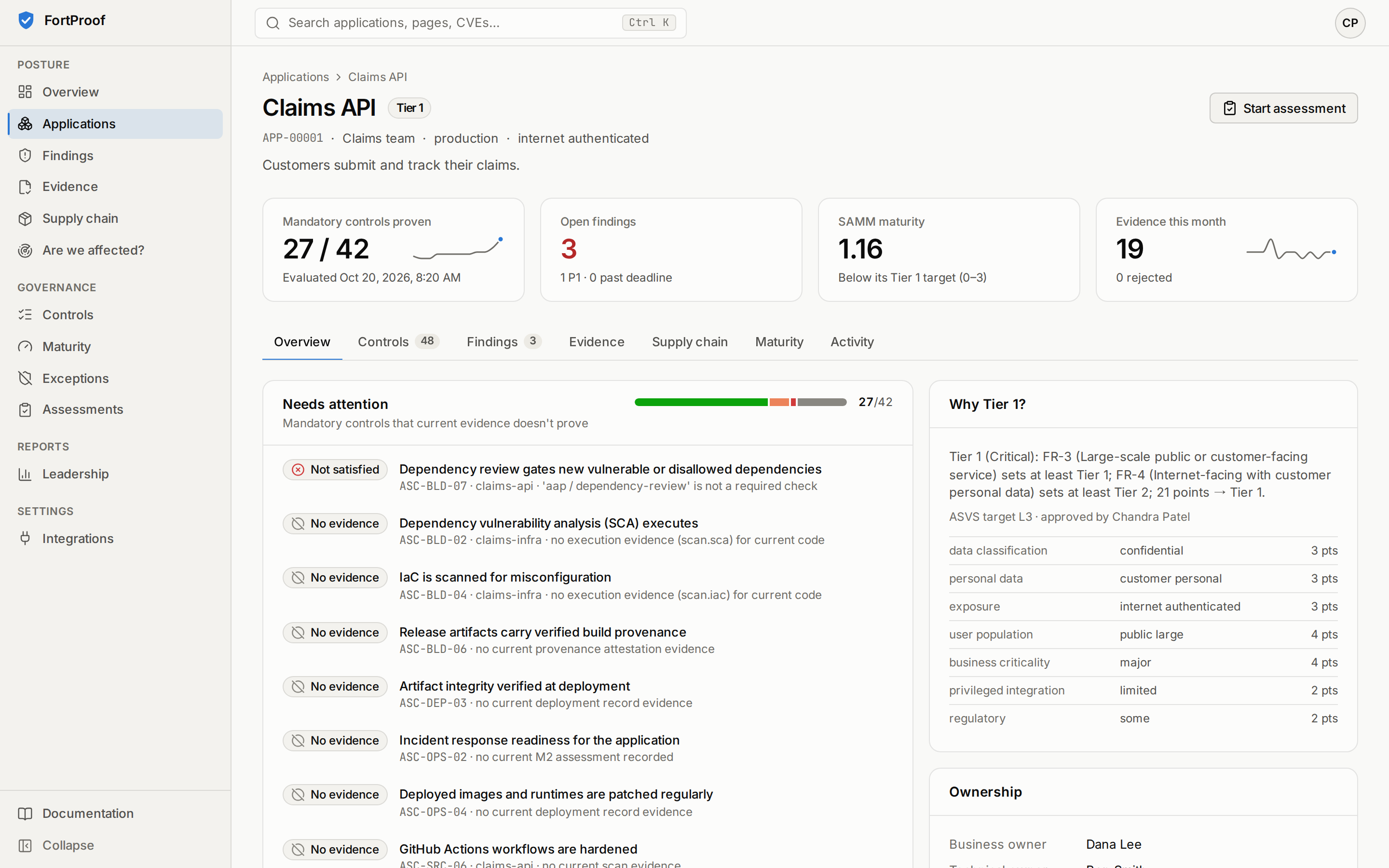Click the 'Are we affected?' radar icon

[x=25, y=250]
